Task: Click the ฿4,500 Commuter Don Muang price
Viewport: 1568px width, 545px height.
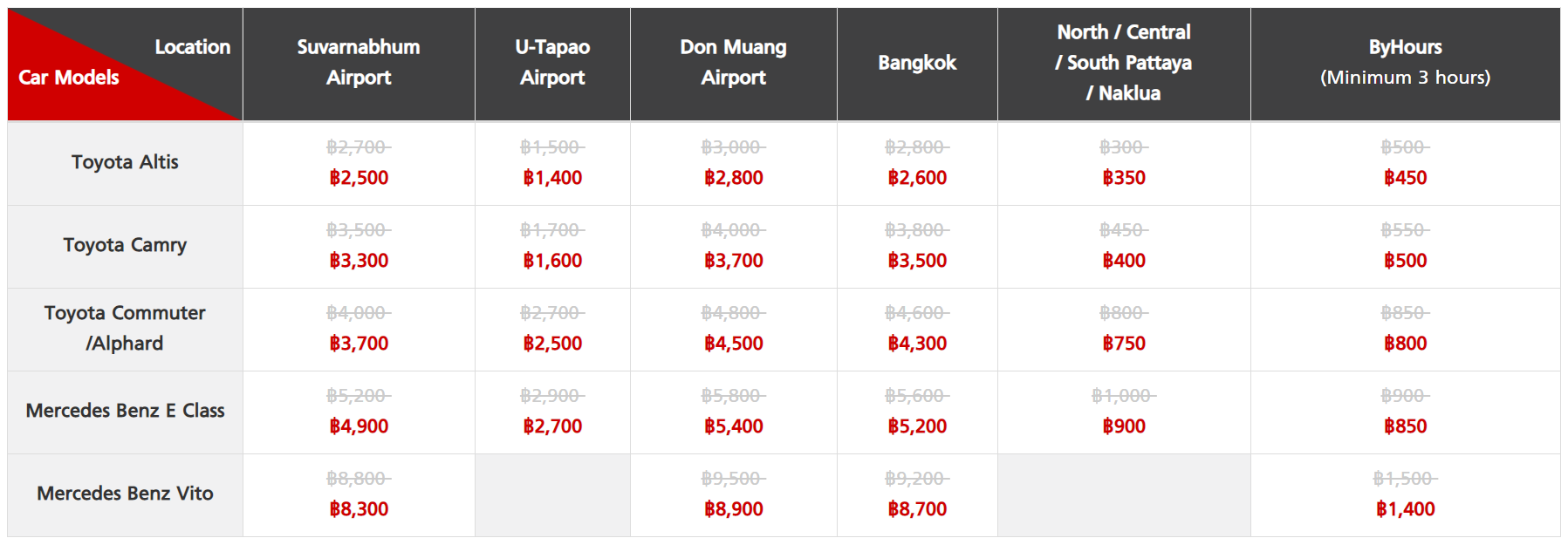Action: (733, 344)
